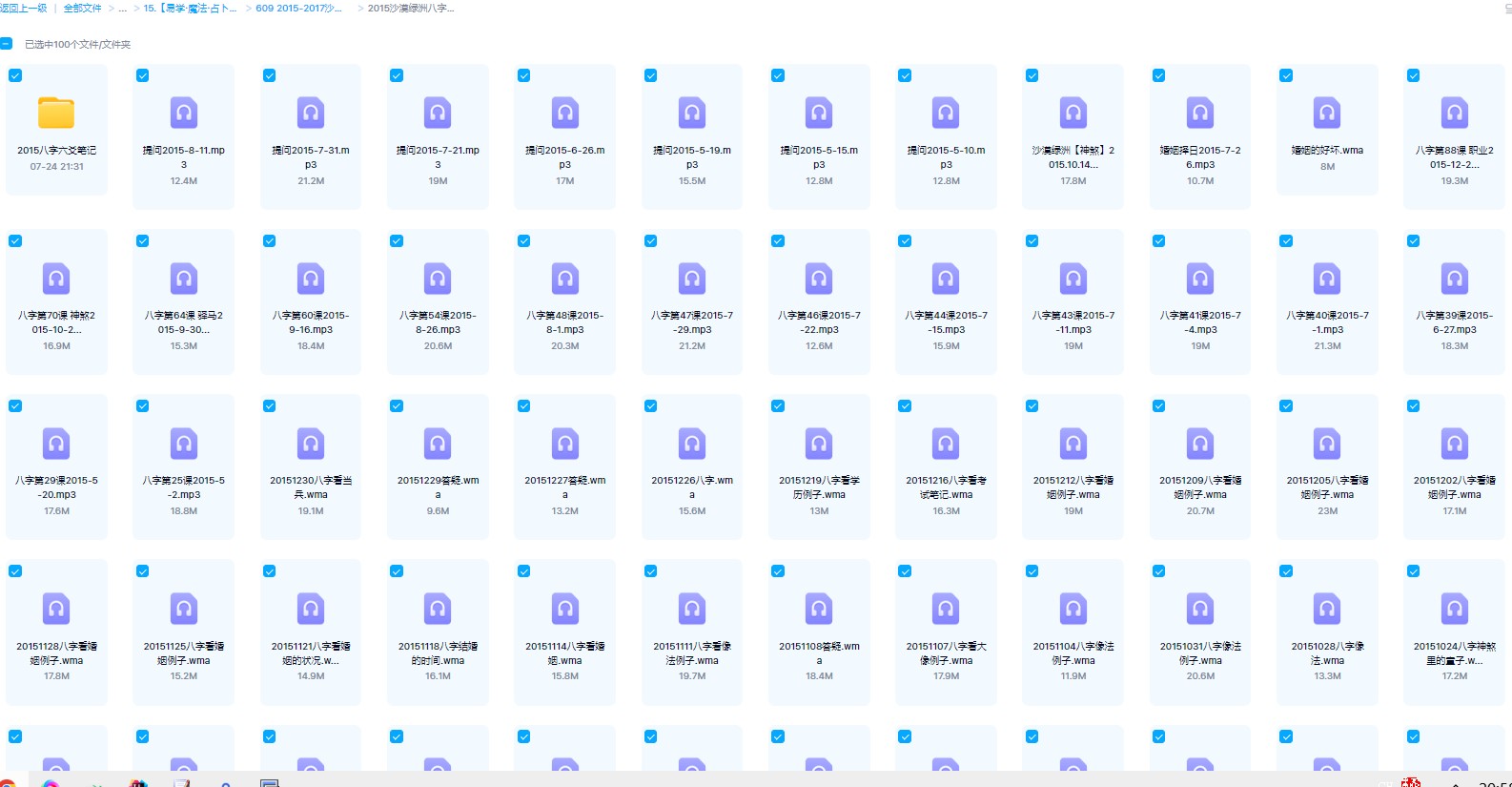Uncheck checkbox for 20151024八字神煞里的童子
Viewport: 1512px width, 787px height.
click(x=1413, y=571)
